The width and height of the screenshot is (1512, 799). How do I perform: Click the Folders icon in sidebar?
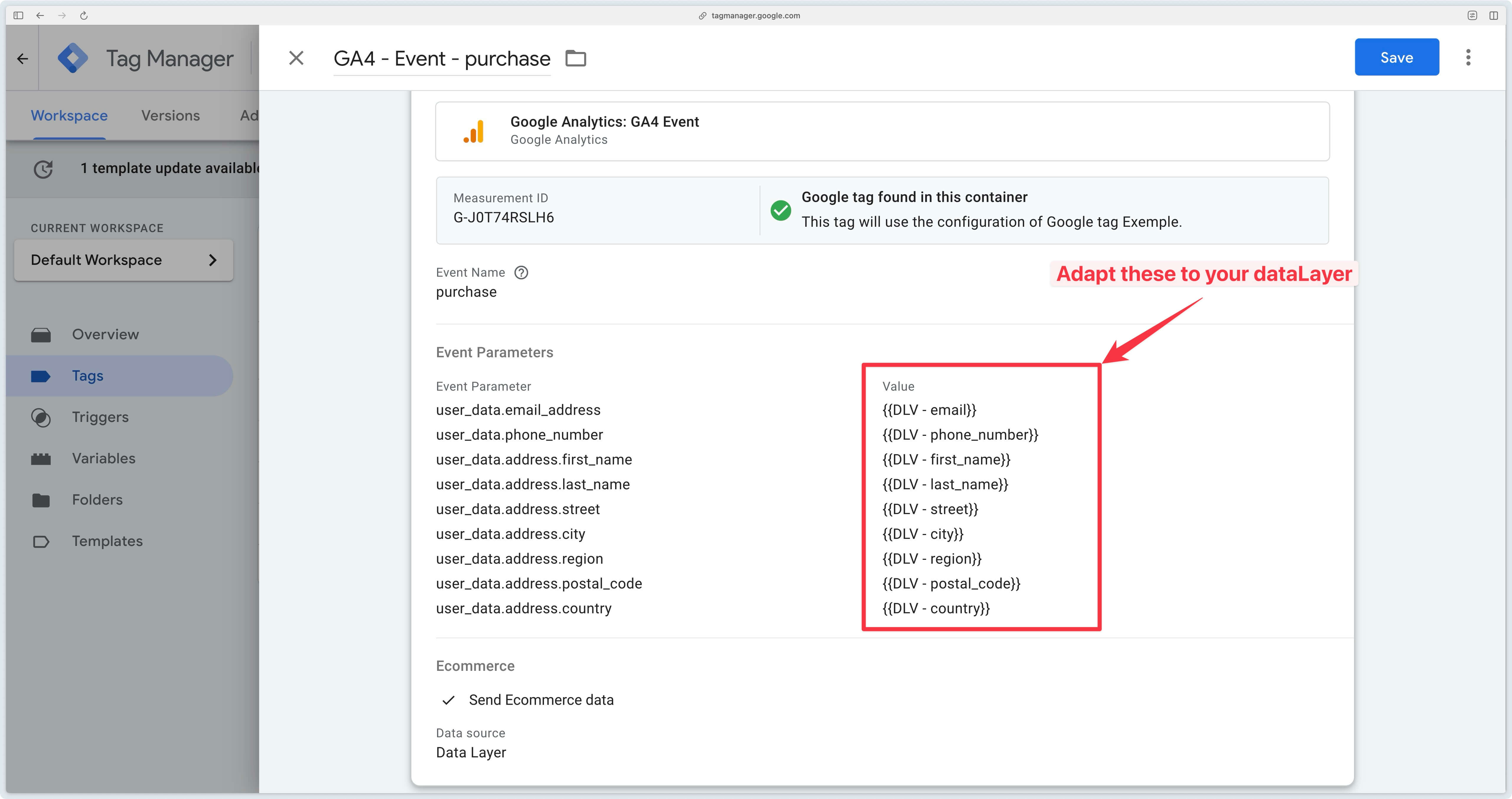[40, 500]
